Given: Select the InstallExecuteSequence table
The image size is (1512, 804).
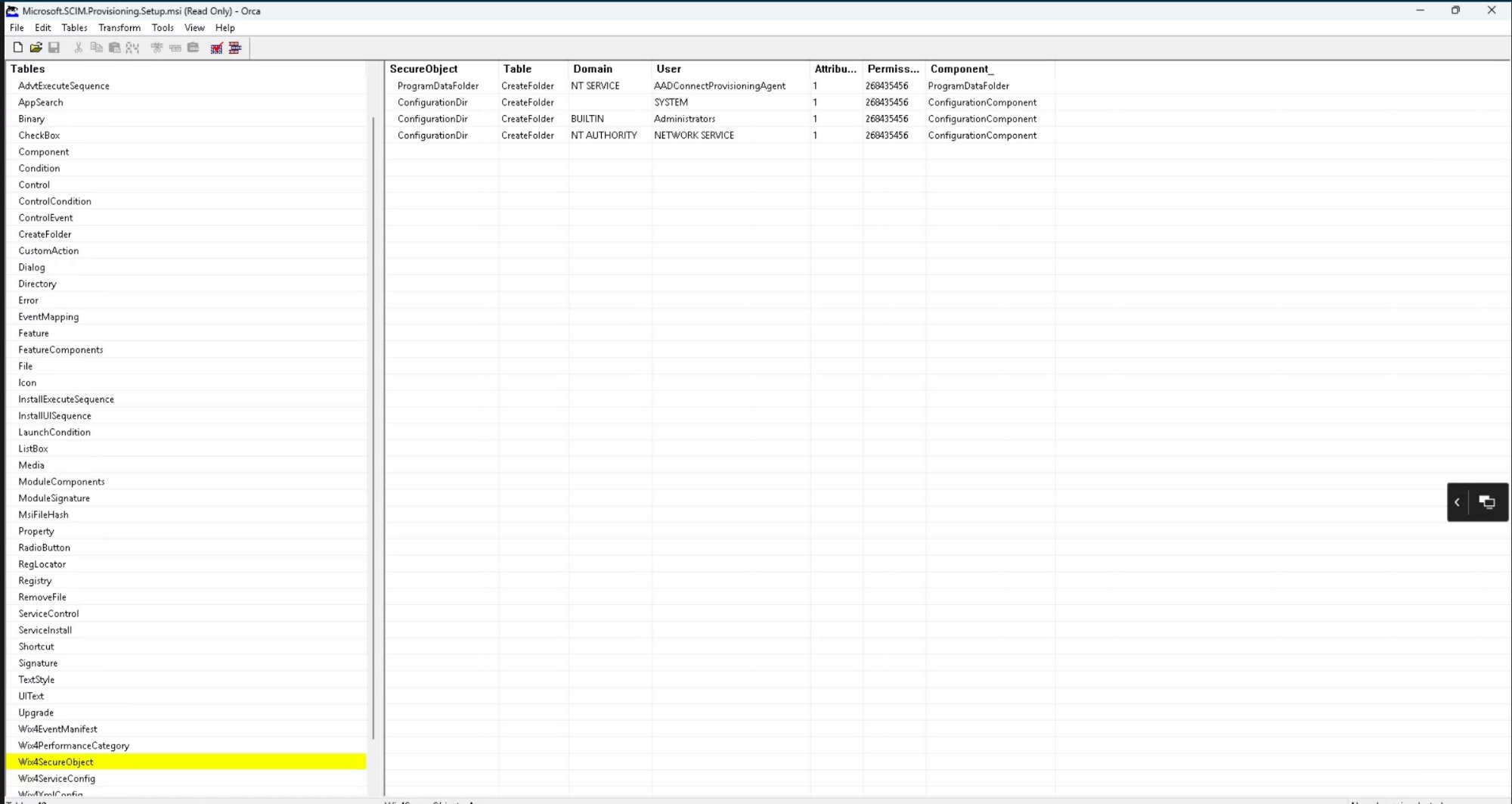Looking at the screenshot, I should pos(186,399).
